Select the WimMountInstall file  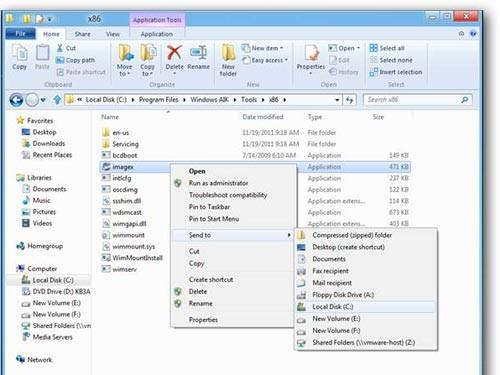(x=132, y=258)
